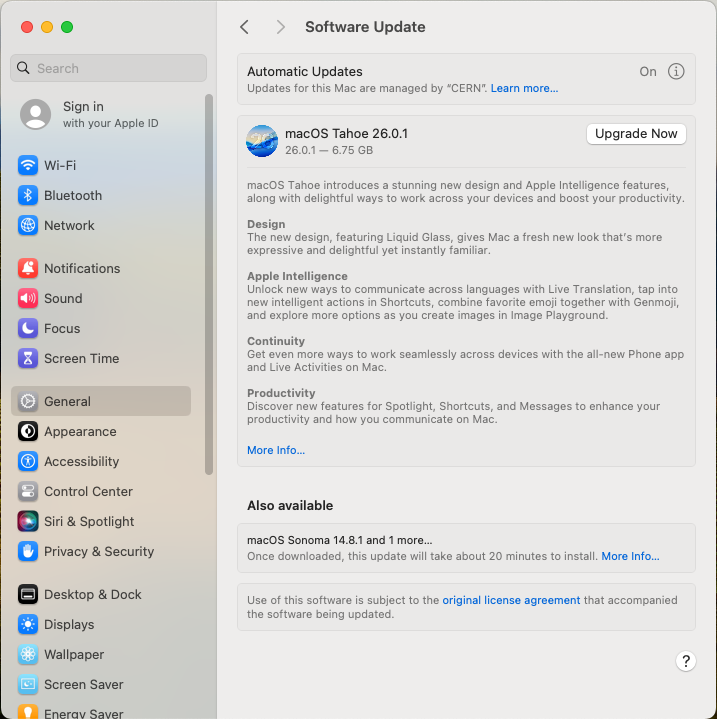The width and height of the screenshot is (717, 719).
Task: Select the Network globe icon
Action: tap(28, 225)
